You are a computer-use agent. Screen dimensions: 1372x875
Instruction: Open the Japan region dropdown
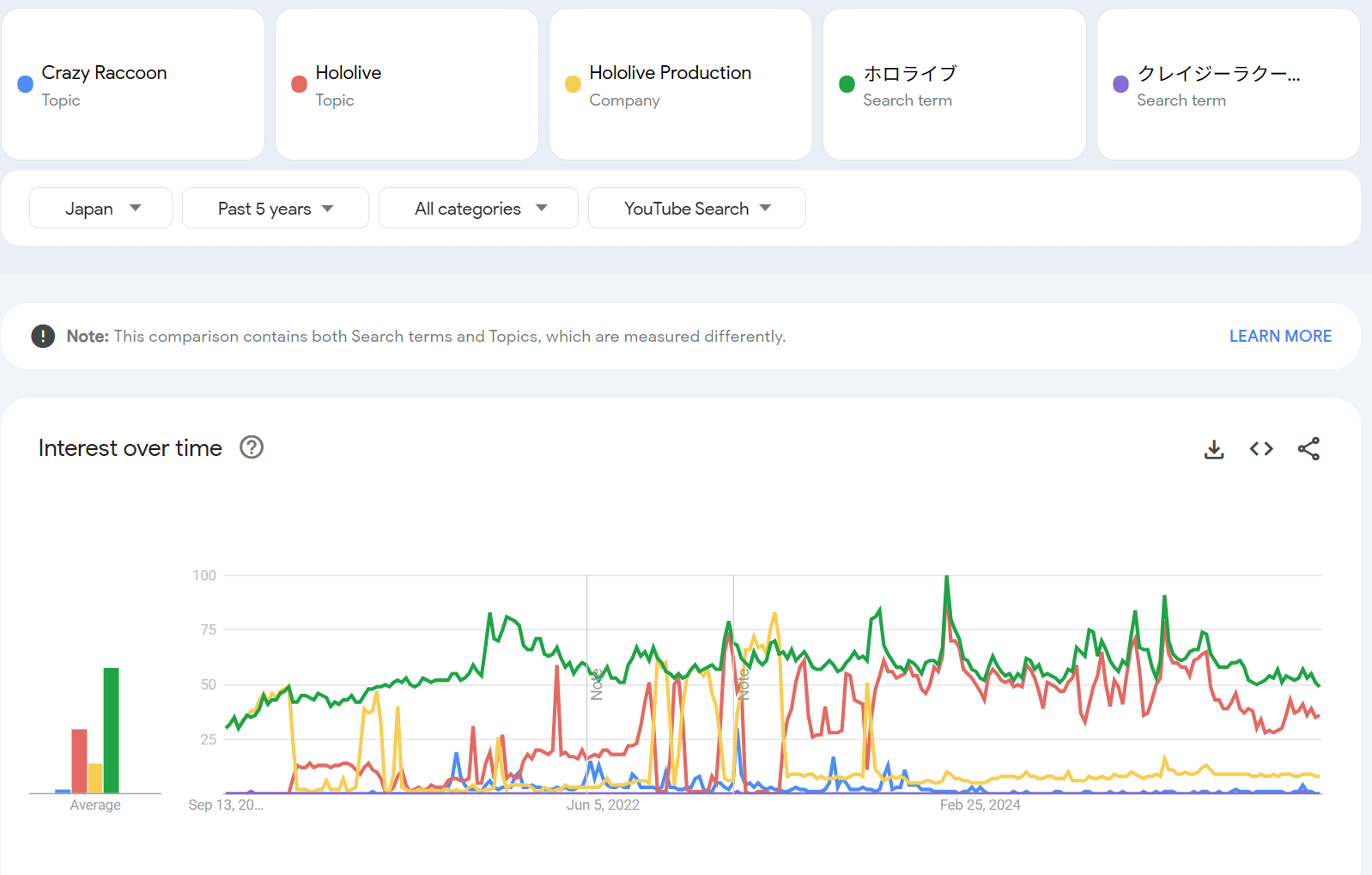(x=101, y=208)
